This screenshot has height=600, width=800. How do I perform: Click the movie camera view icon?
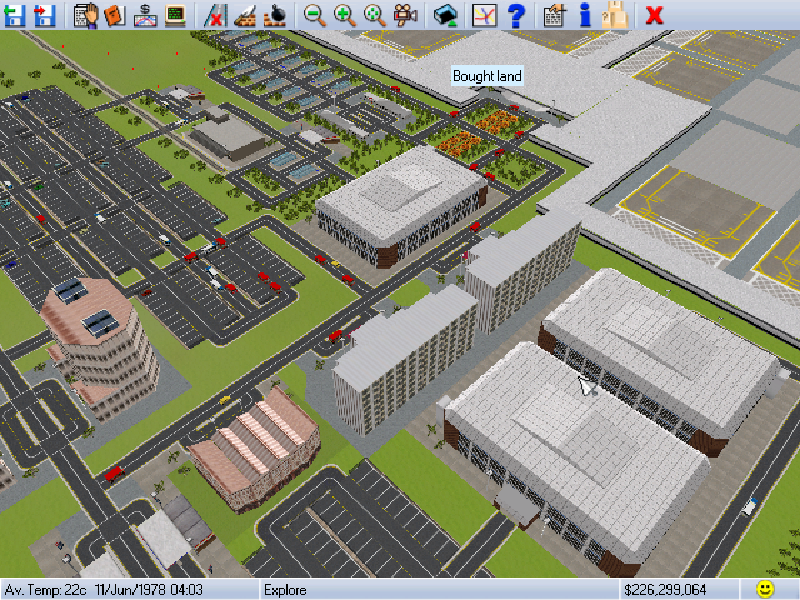tap(405, 14)
